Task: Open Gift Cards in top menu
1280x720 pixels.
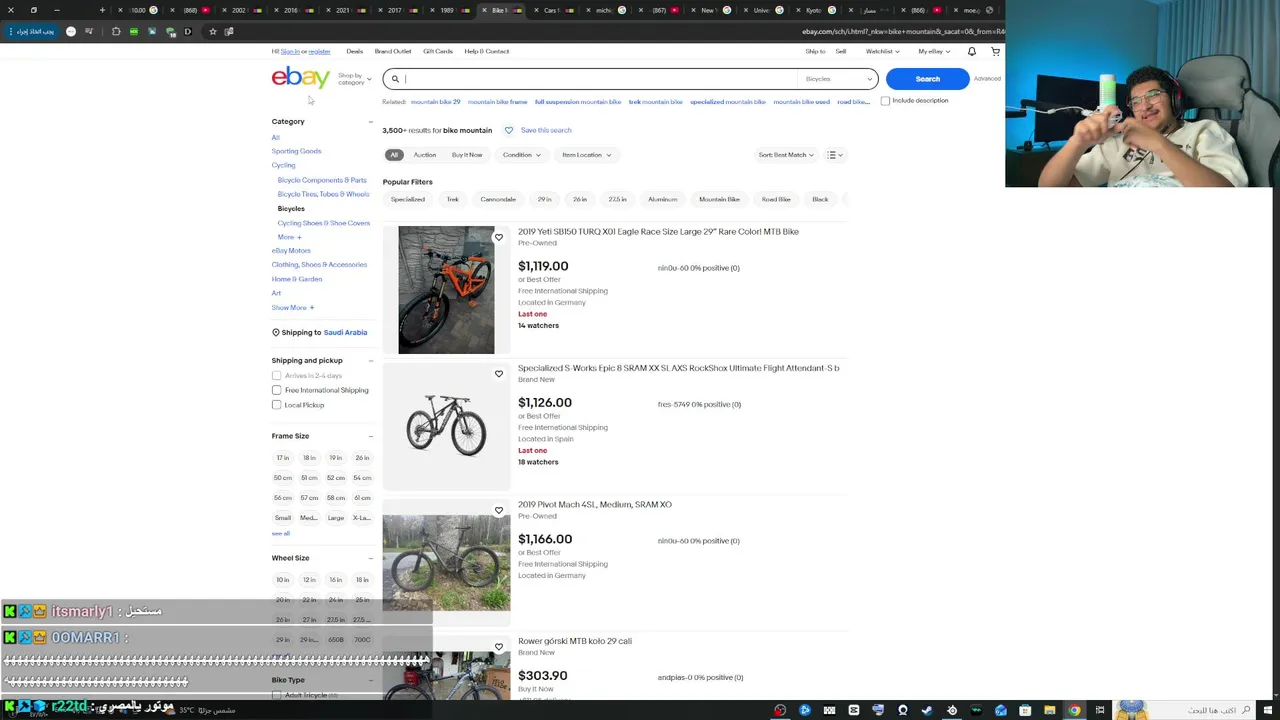Action: 437,51
